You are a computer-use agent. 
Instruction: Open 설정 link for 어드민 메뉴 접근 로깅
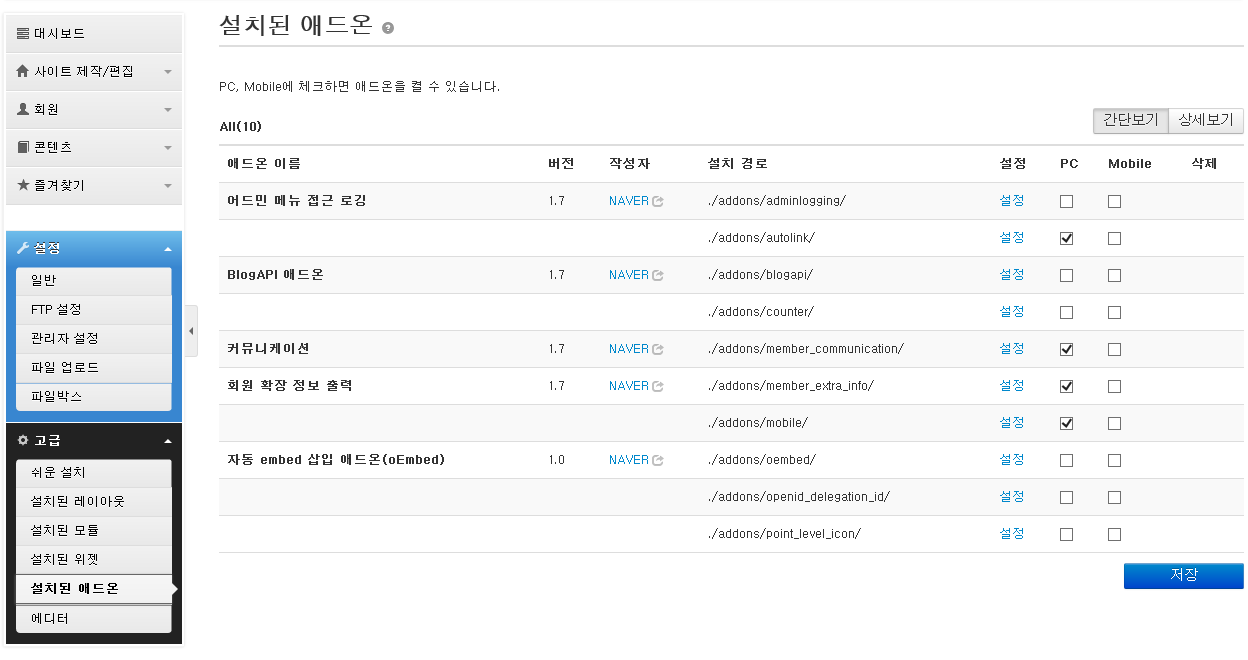[x=1012, y=200]
